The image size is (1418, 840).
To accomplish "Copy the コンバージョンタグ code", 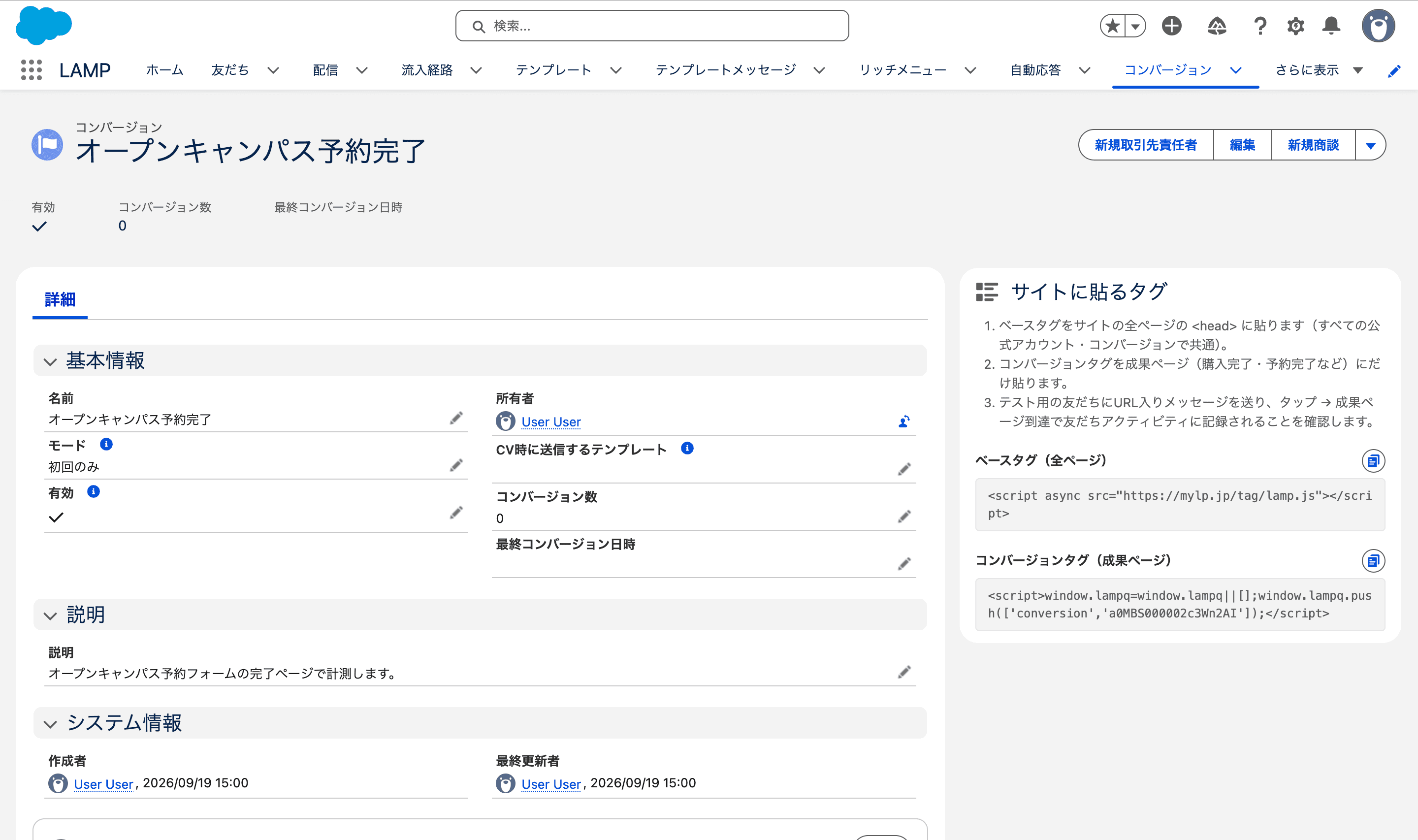I will (1373, 561).
